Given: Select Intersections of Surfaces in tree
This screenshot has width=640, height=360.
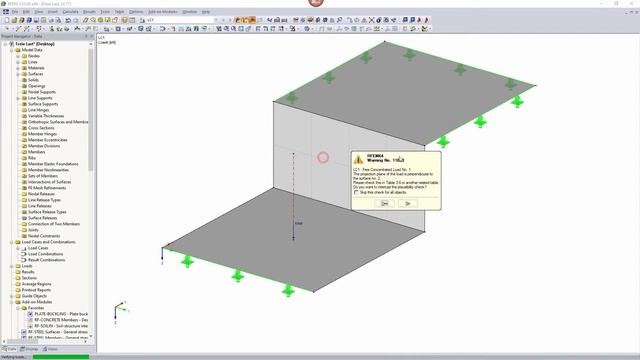Looking at the screenshot, I should pyautogui.click(x=49, y=182).
